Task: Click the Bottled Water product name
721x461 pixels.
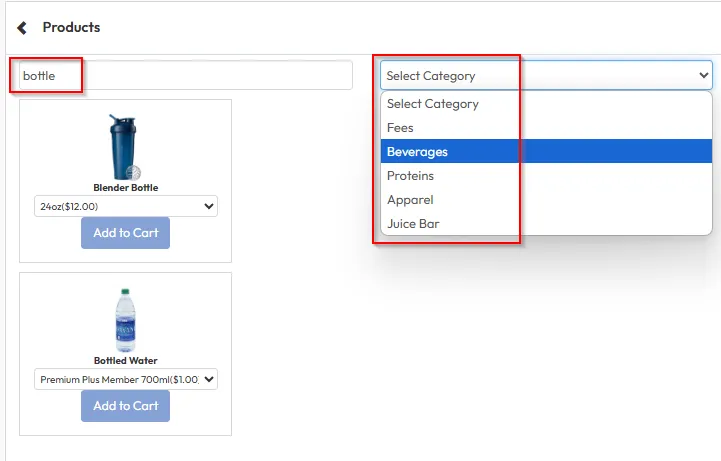Action: click(125, 361)
